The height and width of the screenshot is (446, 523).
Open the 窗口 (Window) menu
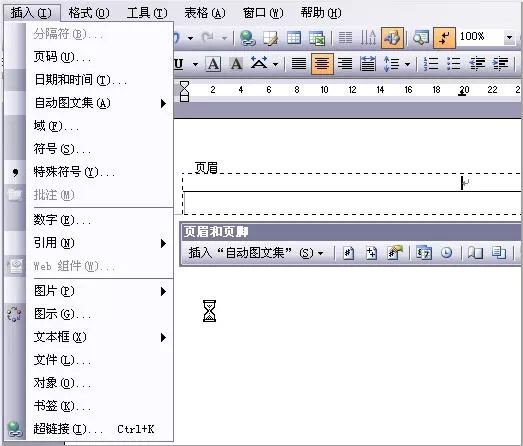(x=263, y=13)
